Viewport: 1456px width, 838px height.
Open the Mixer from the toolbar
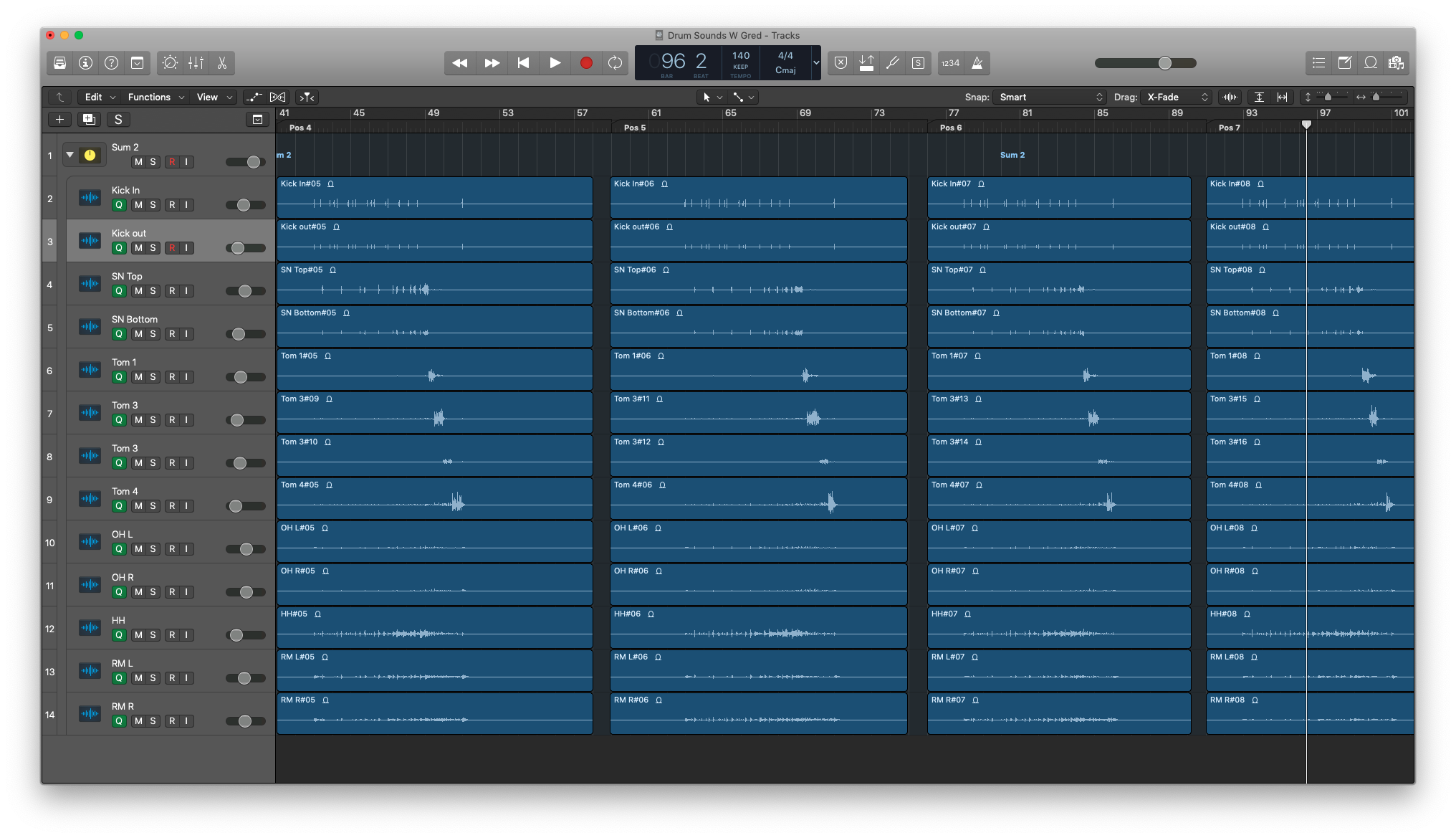pyautogui.click(x=196, y=63)
